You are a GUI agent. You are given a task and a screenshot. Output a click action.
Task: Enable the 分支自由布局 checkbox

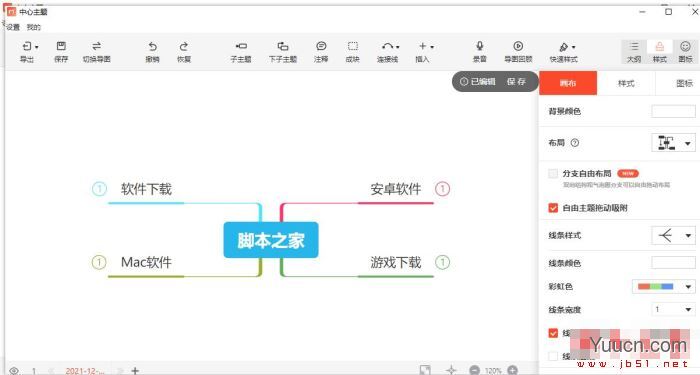click(x=553, y=174)
